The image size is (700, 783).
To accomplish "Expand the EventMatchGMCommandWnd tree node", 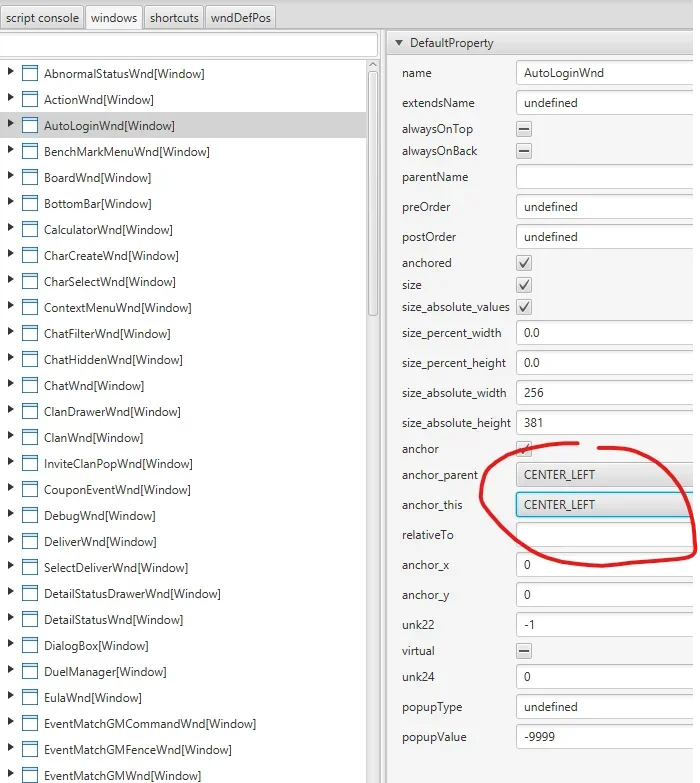I will click(x=10, y=721).
